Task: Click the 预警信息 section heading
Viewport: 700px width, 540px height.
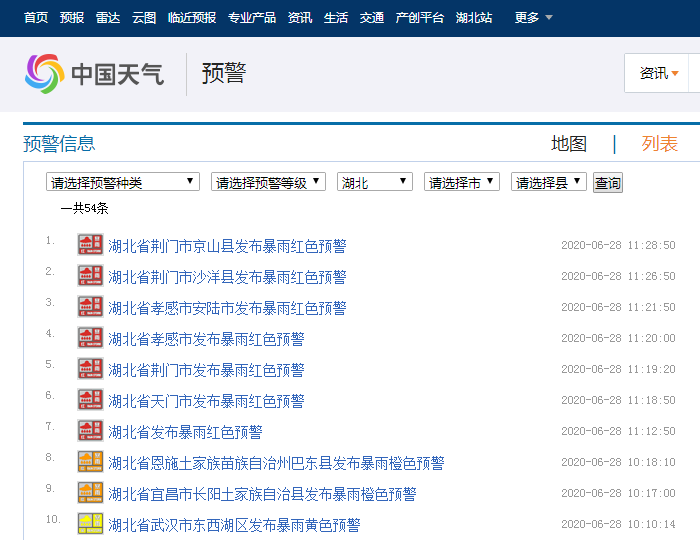Action: [59, 144]
